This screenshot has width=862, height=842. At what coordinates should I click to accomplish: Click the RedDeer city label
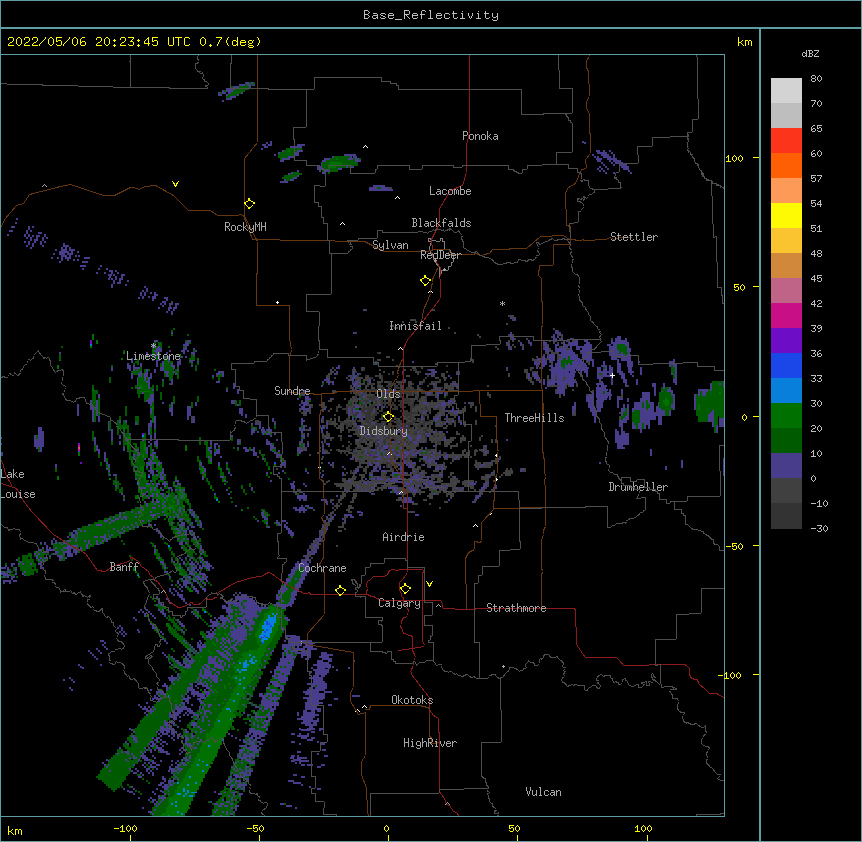point(440,255)
